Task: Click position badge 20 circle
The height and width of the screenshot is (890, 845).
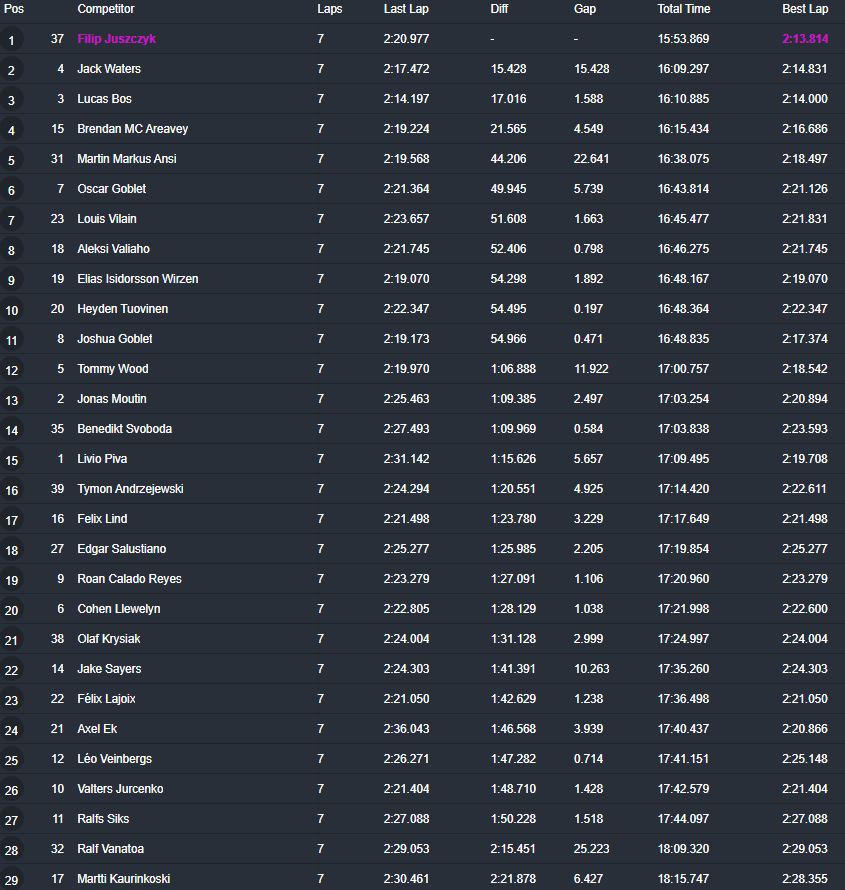Action: pos(11,610)
